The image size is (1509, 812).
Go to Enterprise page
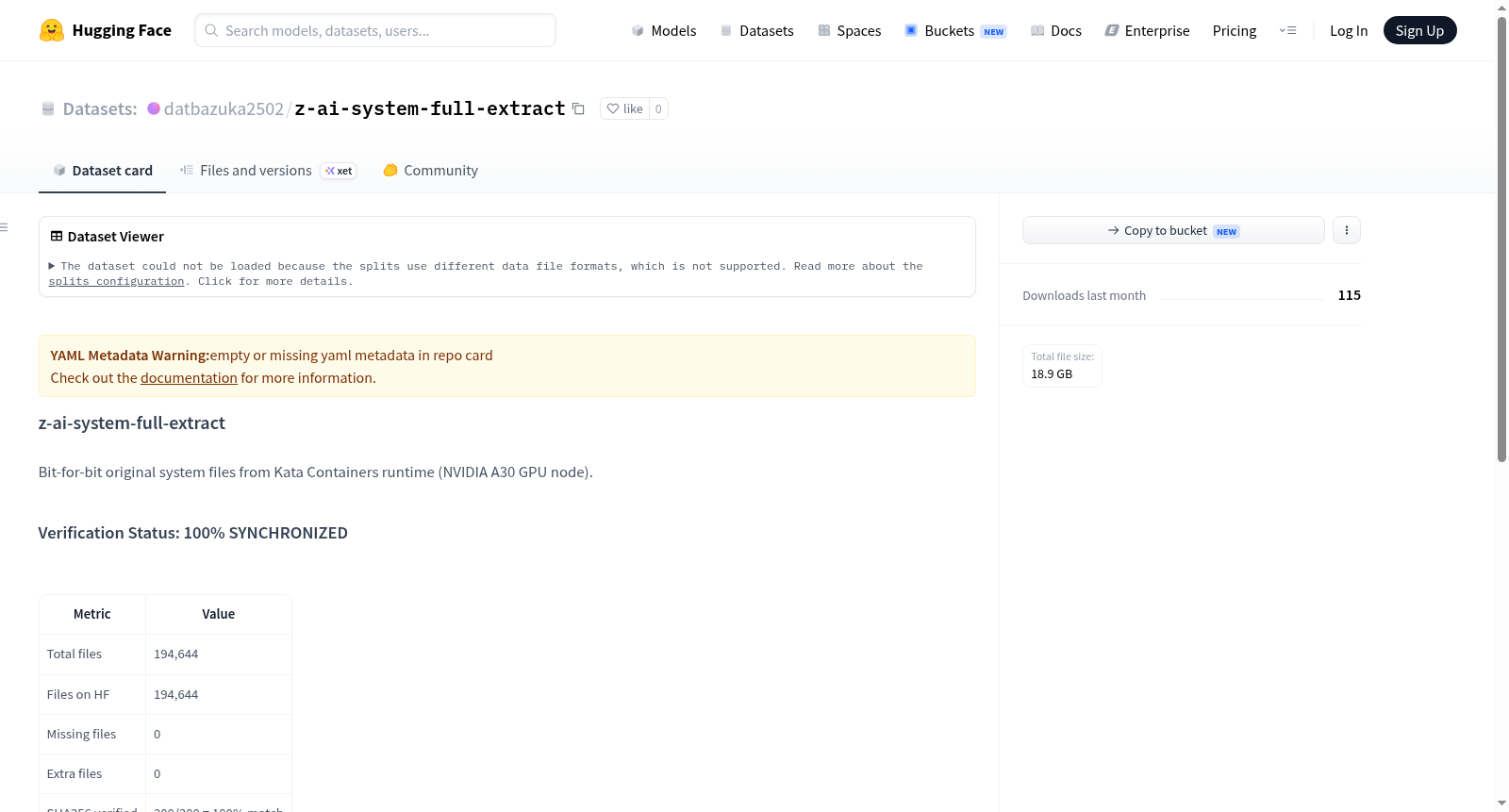(1147, 30)
